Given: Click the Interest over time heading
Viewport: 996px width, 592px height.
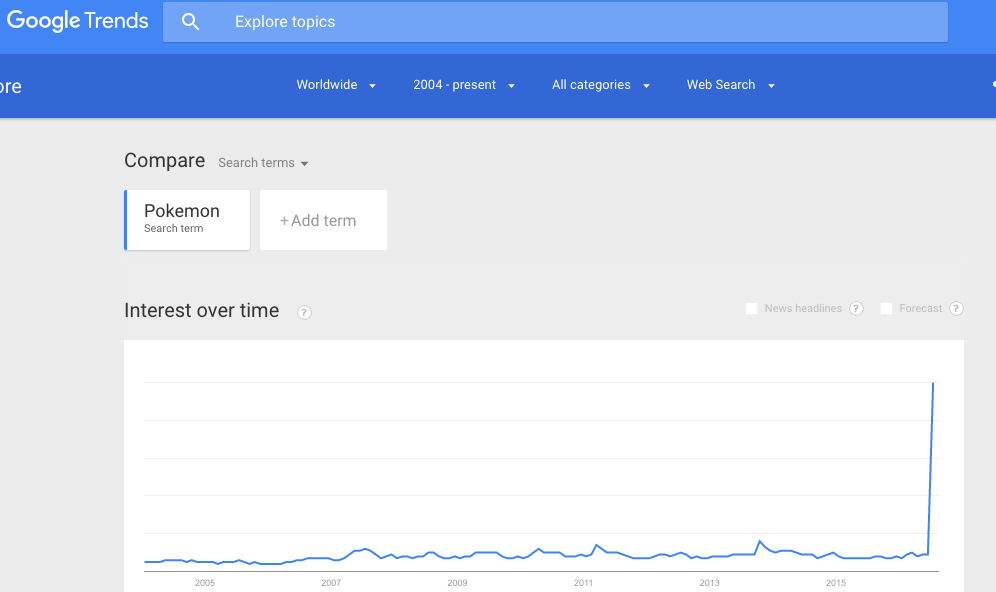Looking at the screenshot, I should 201,311.
